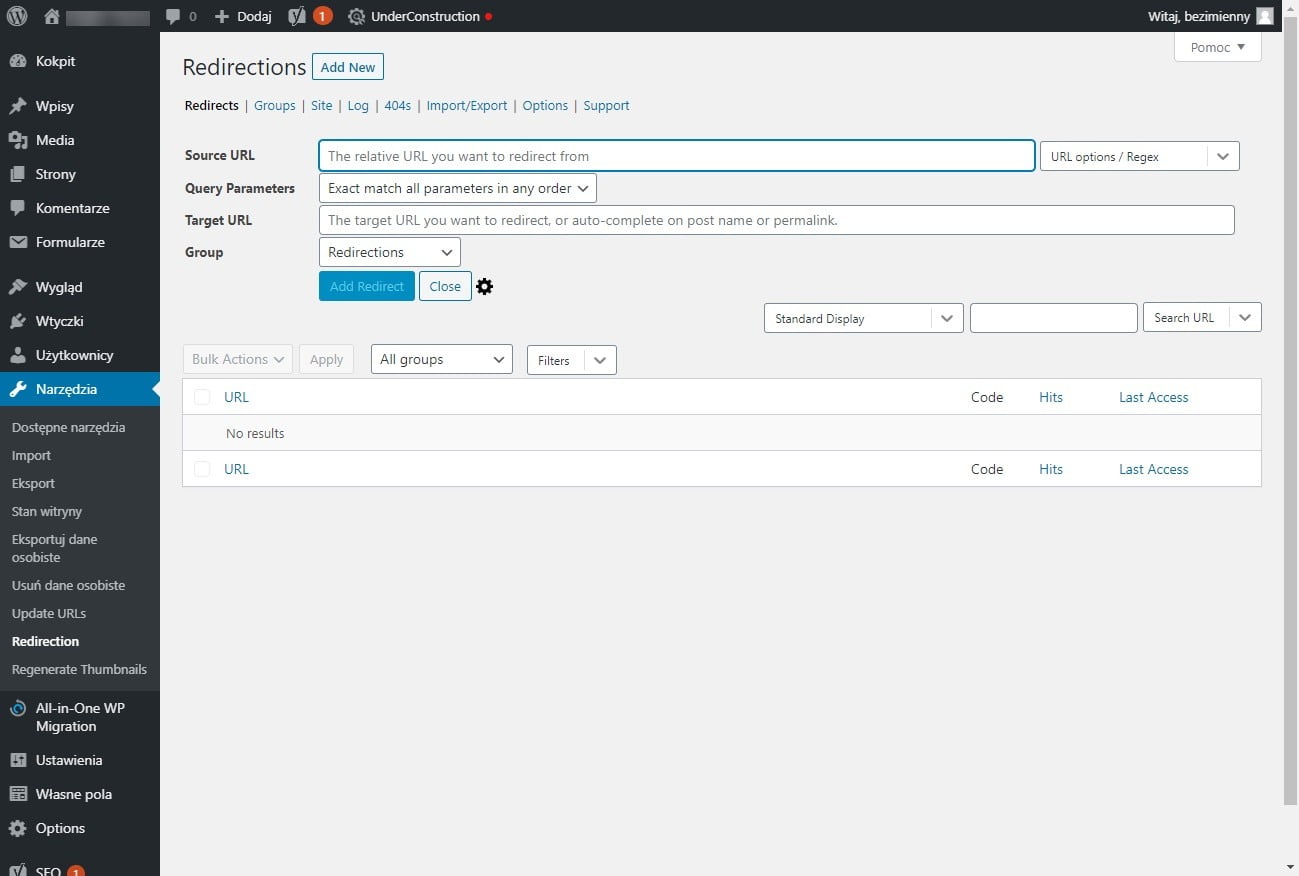Click into the Source URL field
Viewport: 1299px width, 876px height.
pos(676,156)
